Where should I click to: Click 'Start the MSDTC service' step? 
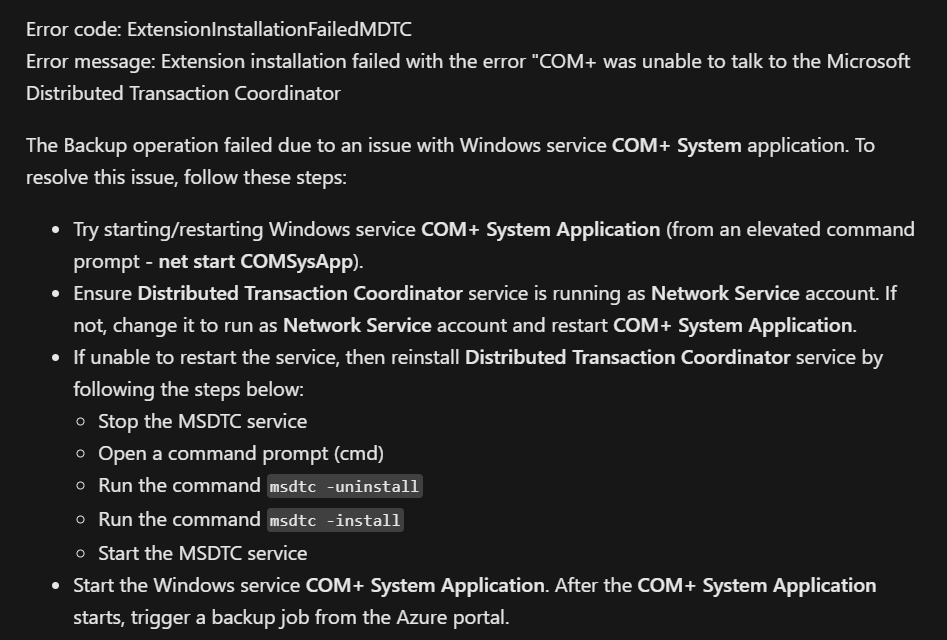[202, 553]
